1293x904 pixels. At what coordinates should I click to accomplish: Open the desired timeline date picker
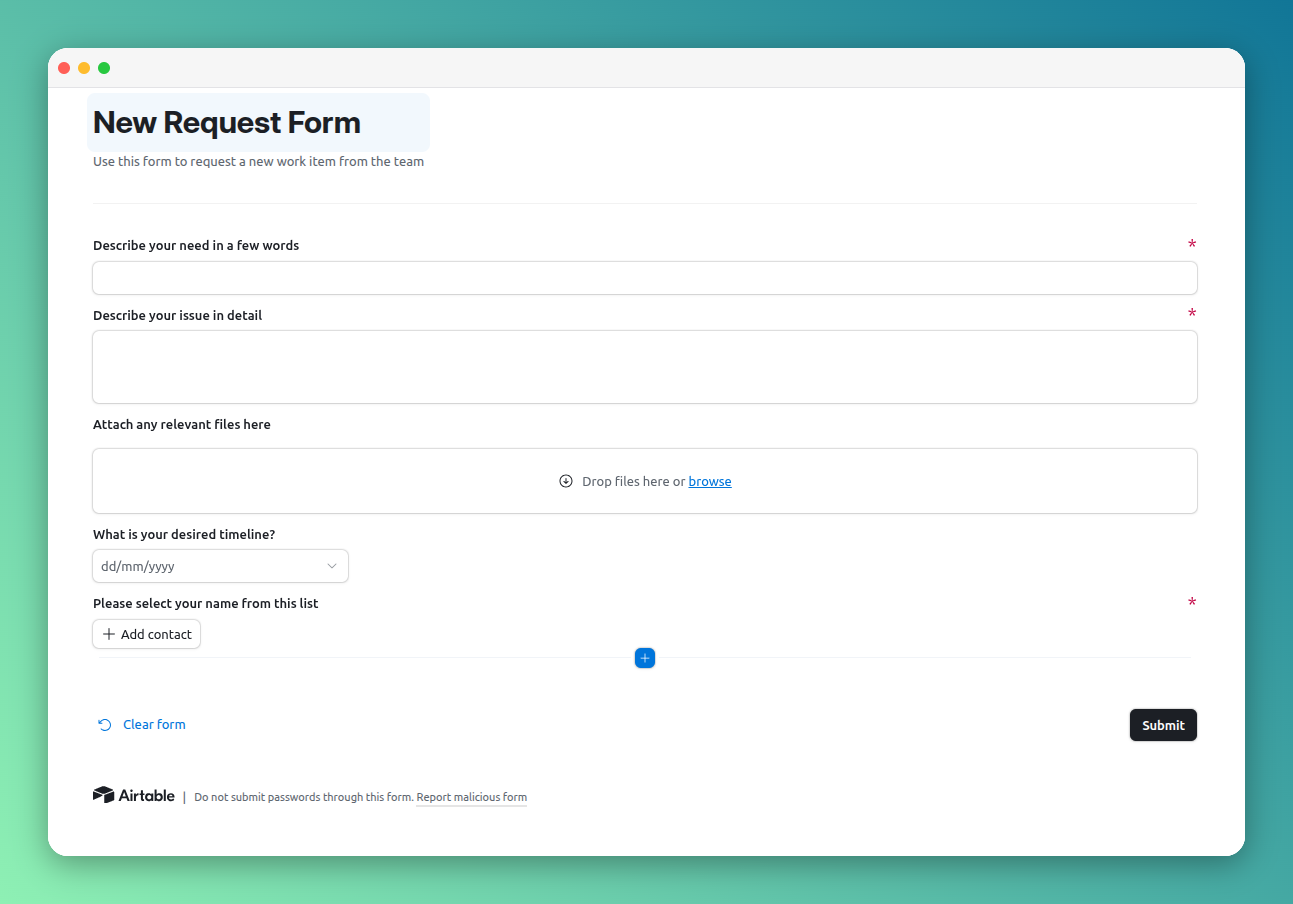[200, 566]
